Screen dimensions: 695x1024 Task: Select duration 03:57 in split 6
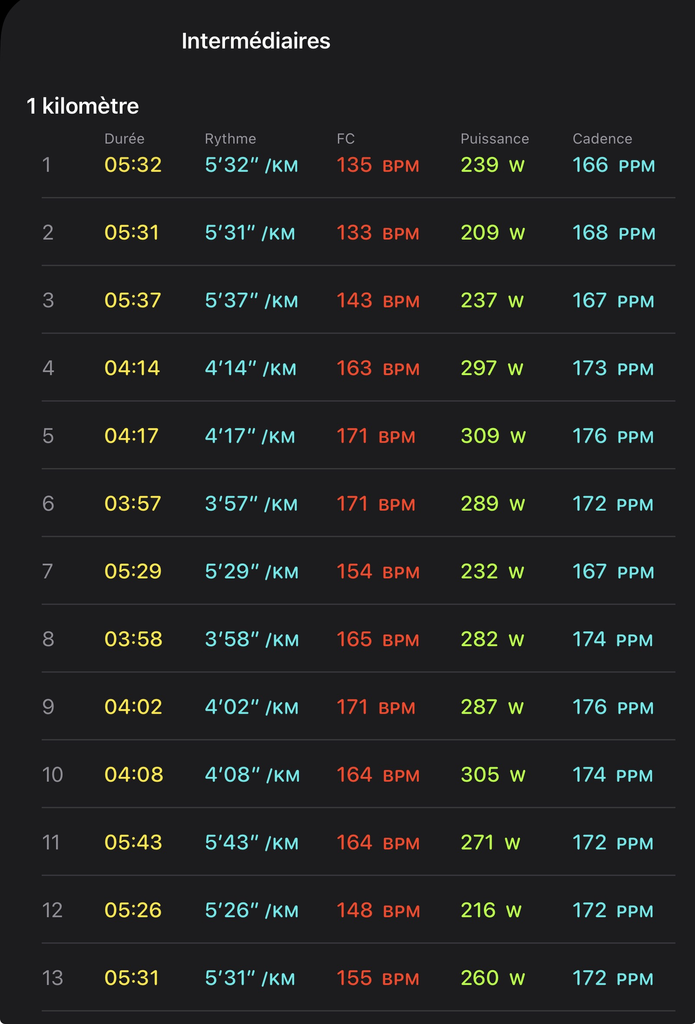tap(133, 504)
